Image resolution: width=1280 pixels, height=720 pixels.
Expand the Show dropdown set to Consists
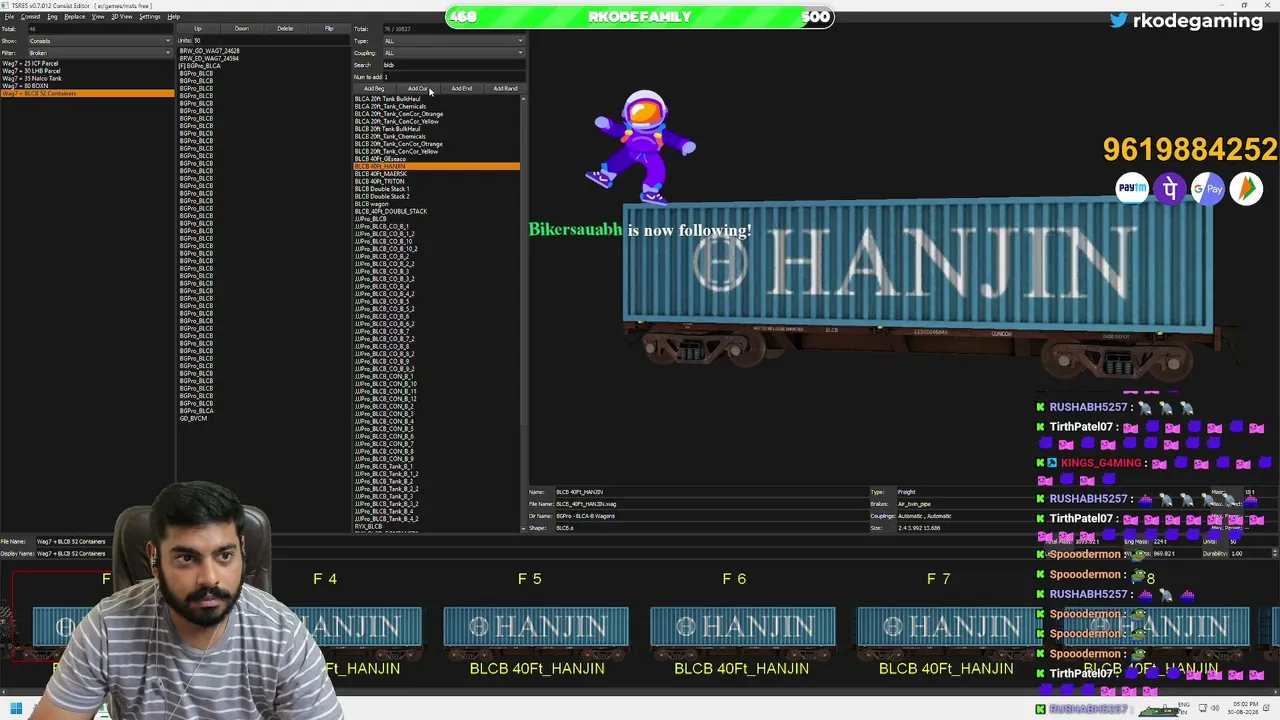[x=99, y=41]
